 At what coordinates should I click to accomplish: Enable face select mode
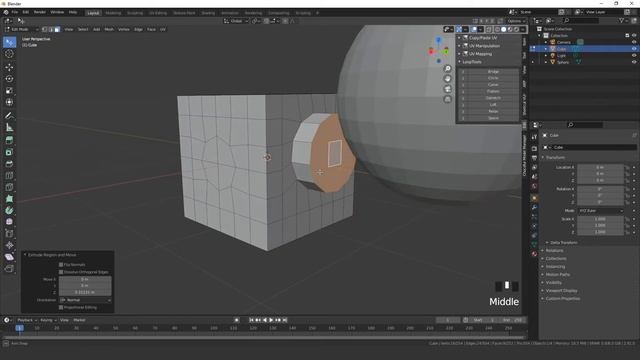point(57,29)
